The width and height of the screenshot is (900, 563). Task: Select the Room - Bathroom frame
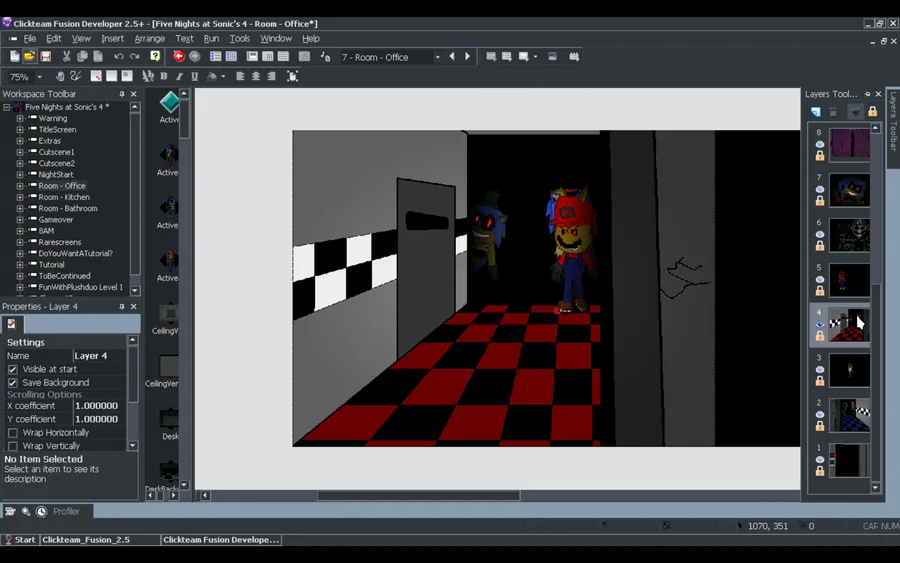pos(68,208)
